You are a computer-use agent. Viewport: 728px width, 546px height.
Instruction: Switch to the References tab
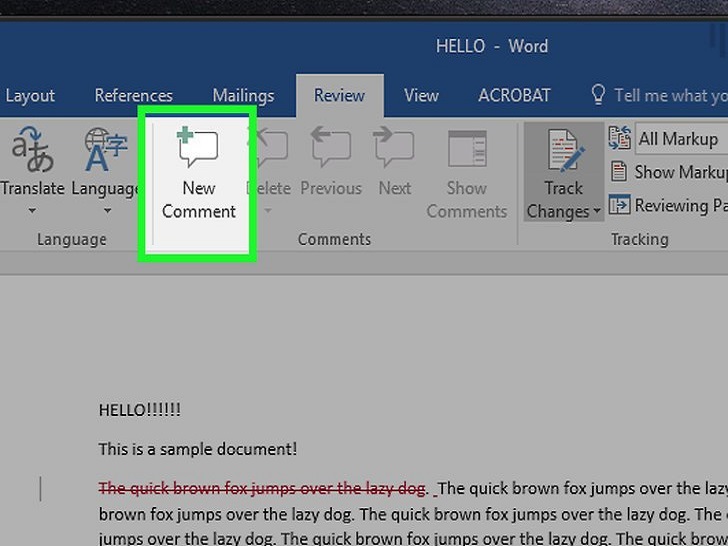[133, 95]
